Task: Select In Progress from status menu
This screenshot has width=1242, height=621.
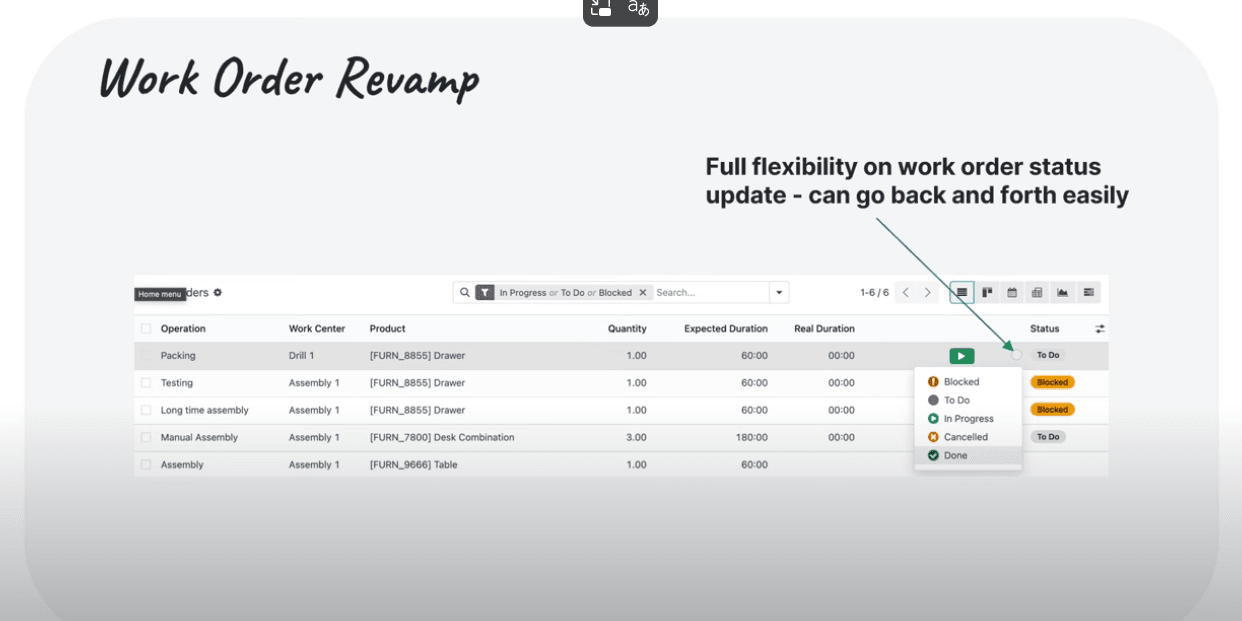Action: [x=968, y=419]
